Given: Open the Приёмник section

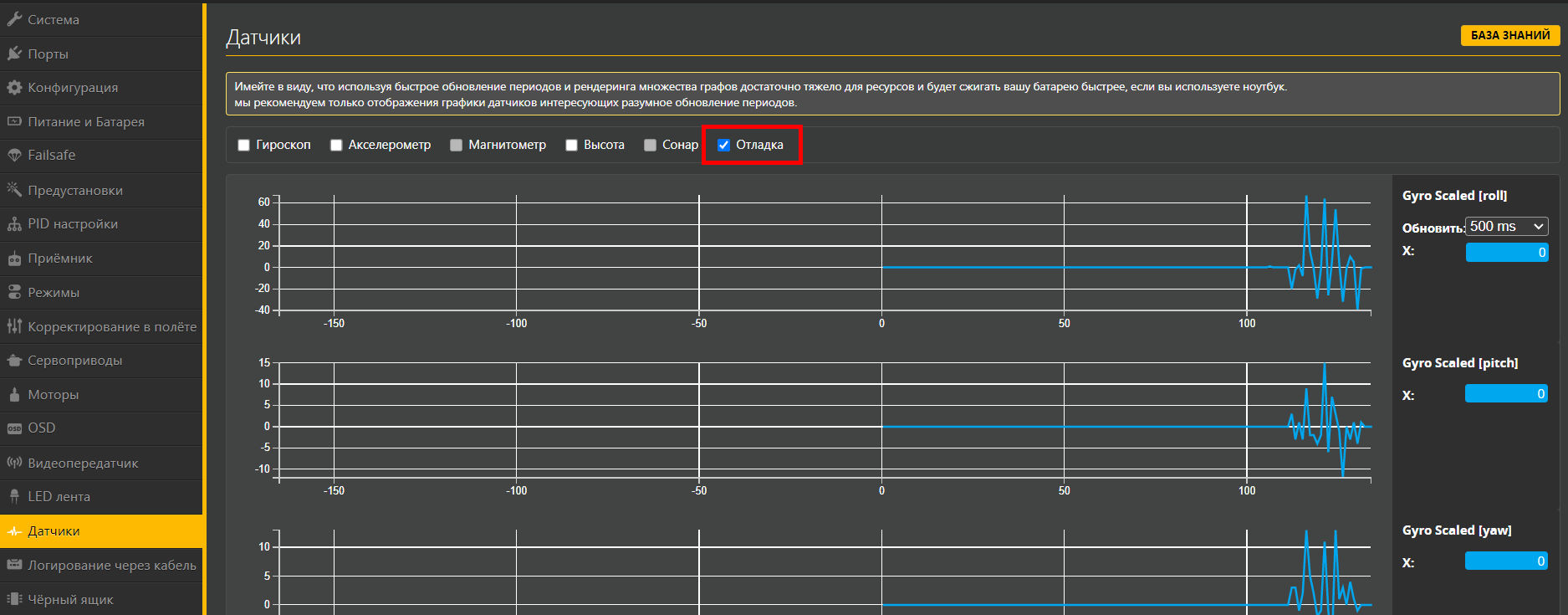Looking at the screenshot, I should click(x=101, y=258).
